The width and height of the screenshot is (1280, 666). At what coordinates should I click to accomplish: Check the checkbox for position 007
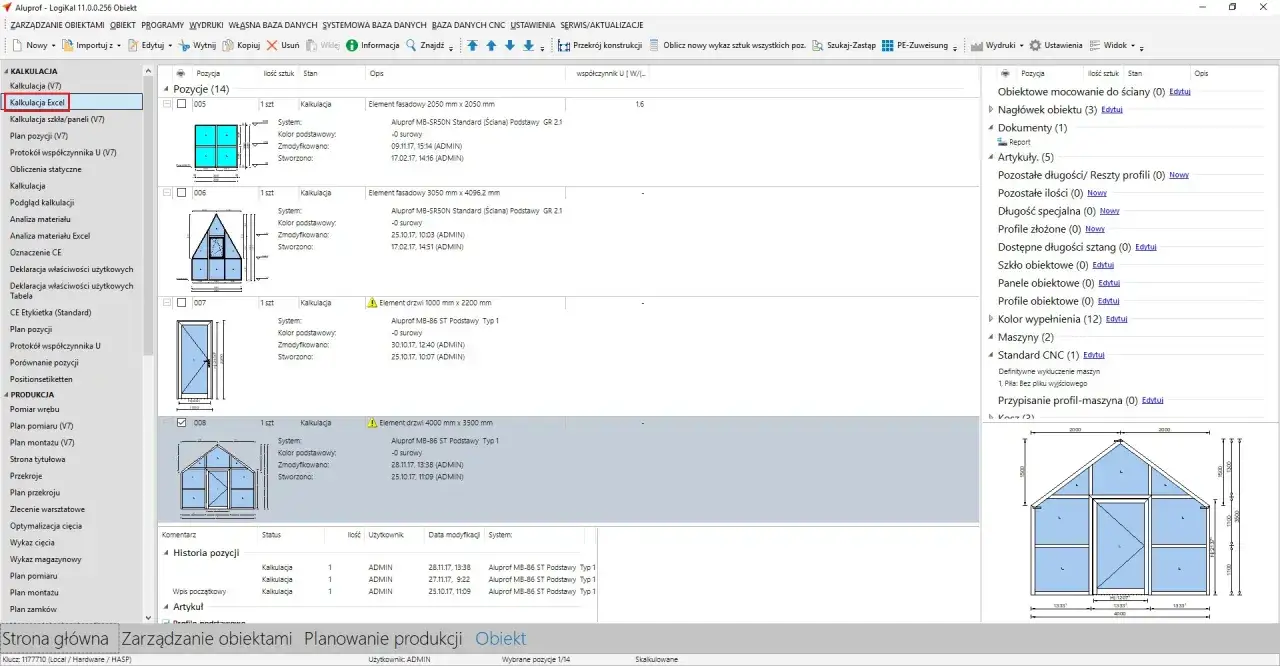181,302
